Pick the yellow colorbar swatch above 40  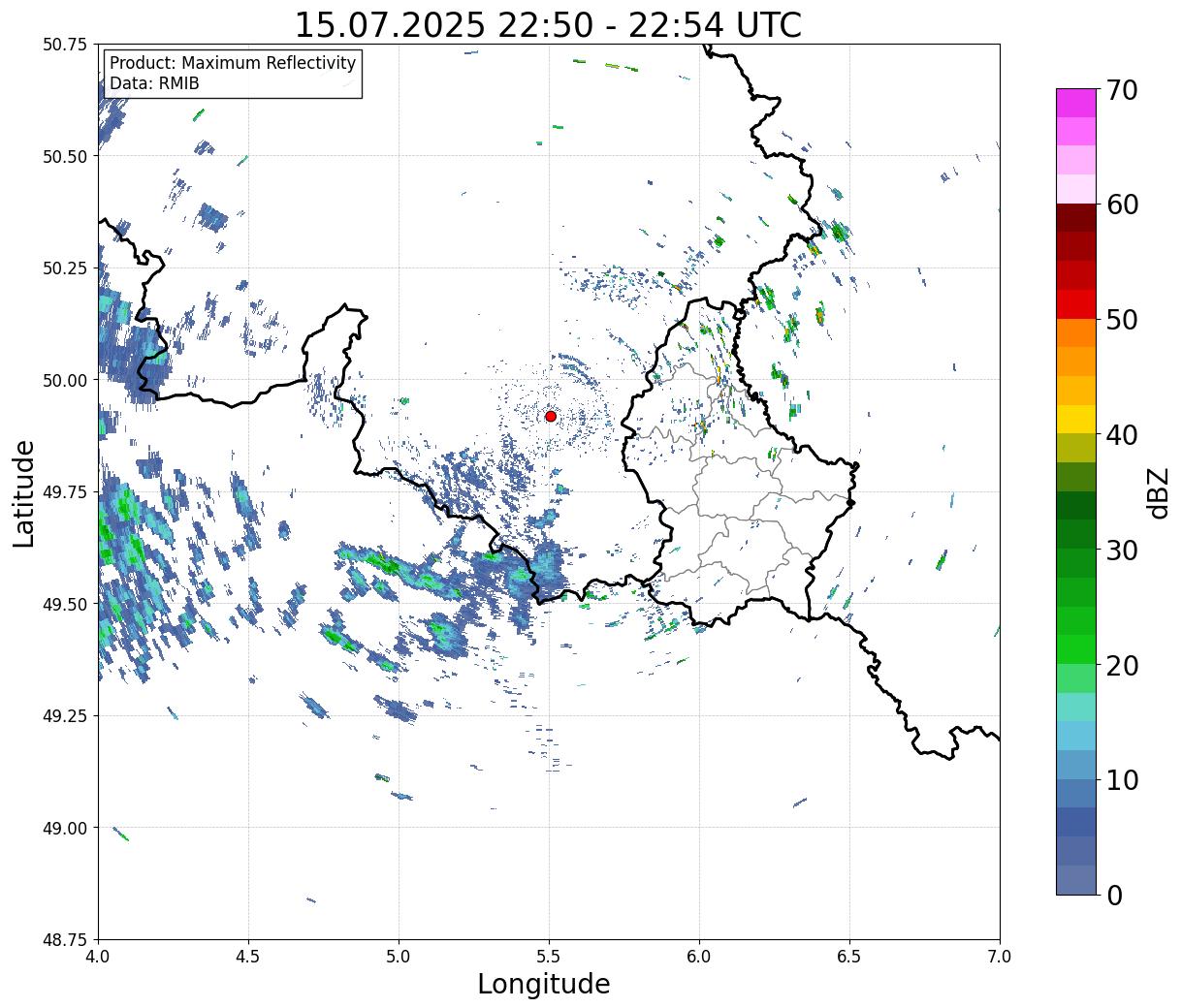coord(1076,420)
